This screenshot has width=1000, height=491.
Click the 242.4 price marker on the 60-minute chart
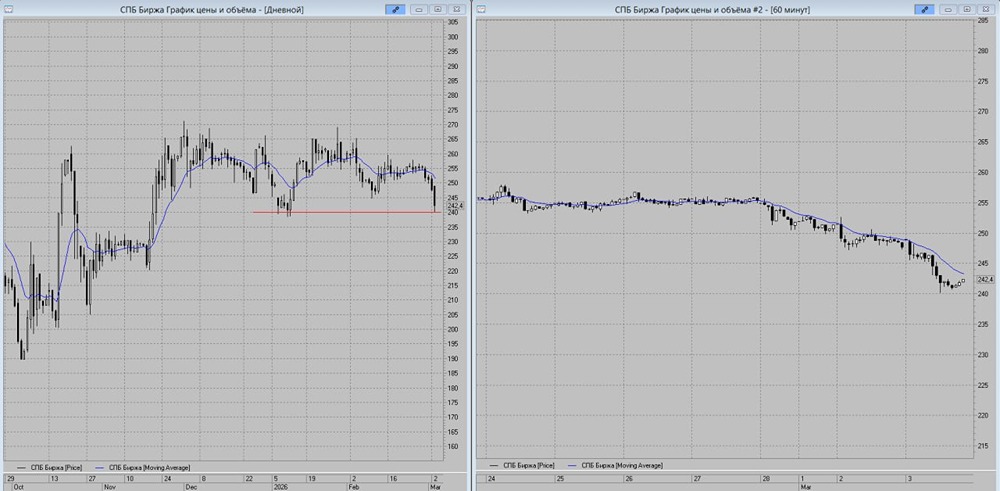point(985,279)
